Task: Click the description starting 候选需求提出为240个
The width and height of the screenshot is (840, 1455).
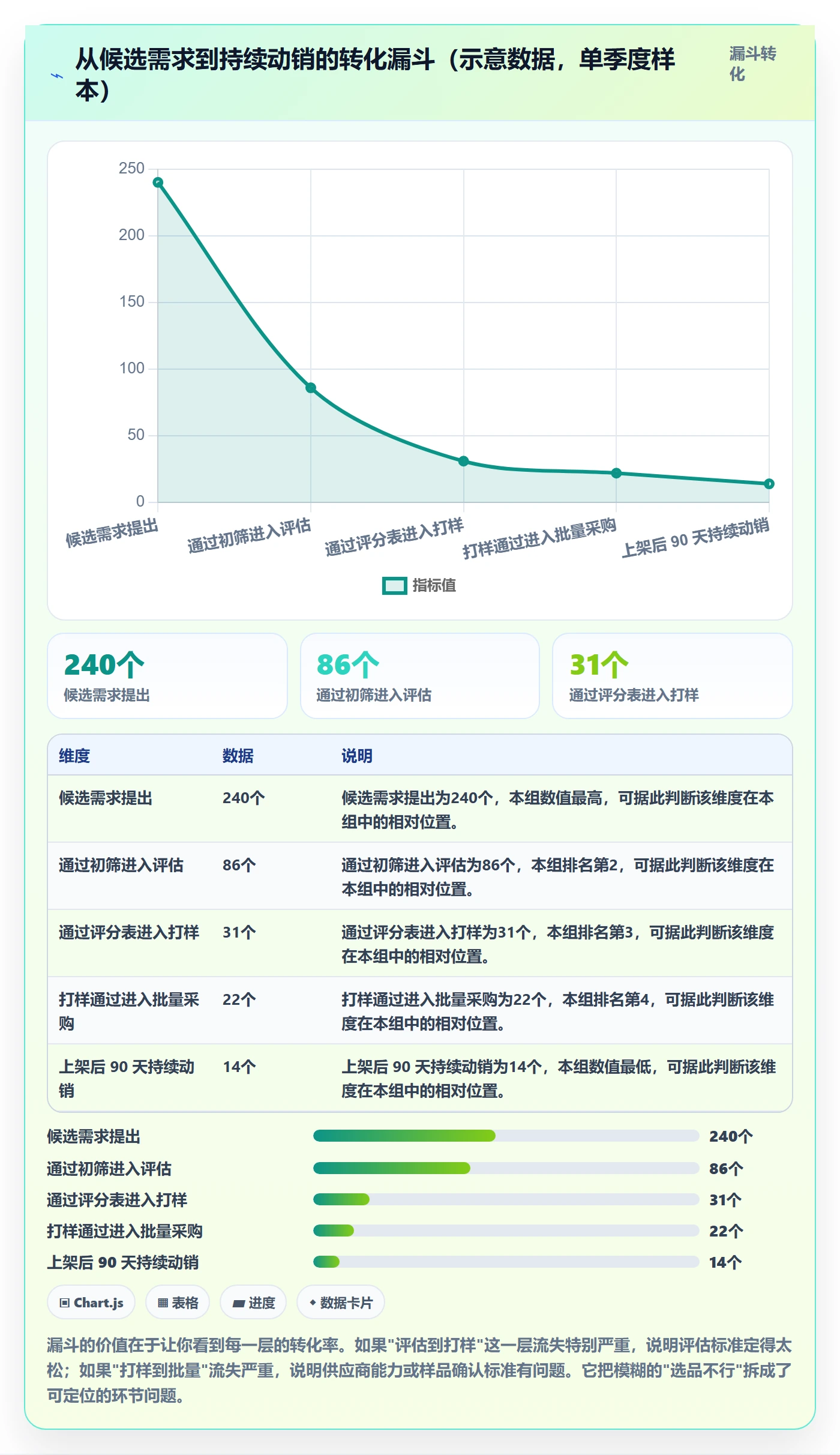Action: point(557,809)
